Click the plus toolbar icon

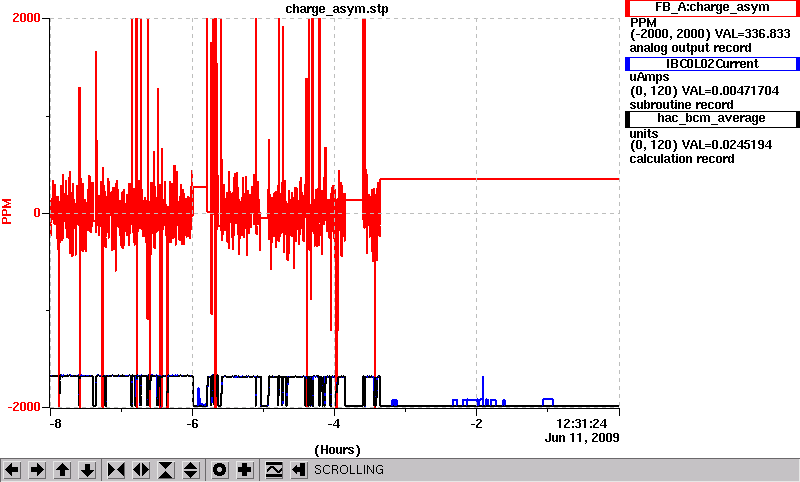point(245,470)
